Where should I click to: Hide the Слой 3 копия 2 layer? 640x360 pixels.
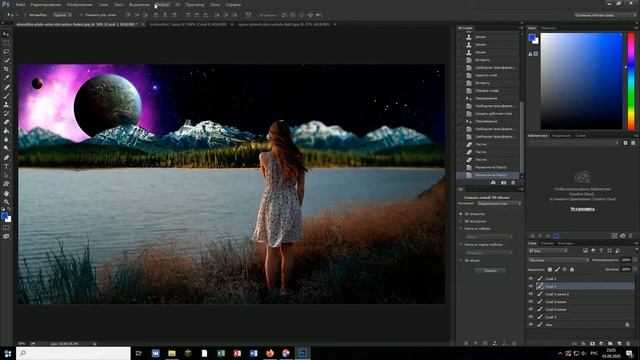[x=531, y=294]
